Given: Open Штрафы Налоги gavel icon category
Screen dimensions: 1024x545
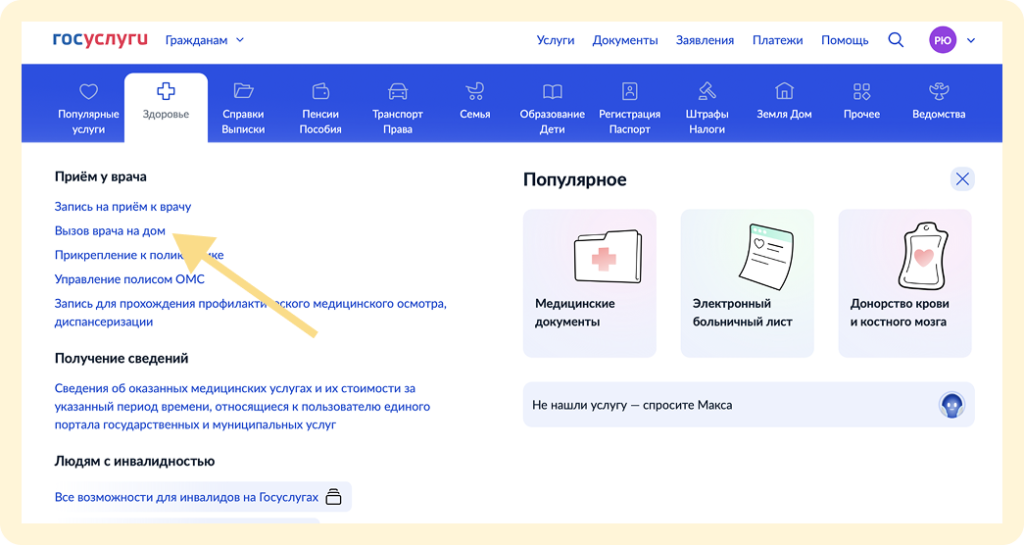Looking at the screenshot, I should 707,108.
